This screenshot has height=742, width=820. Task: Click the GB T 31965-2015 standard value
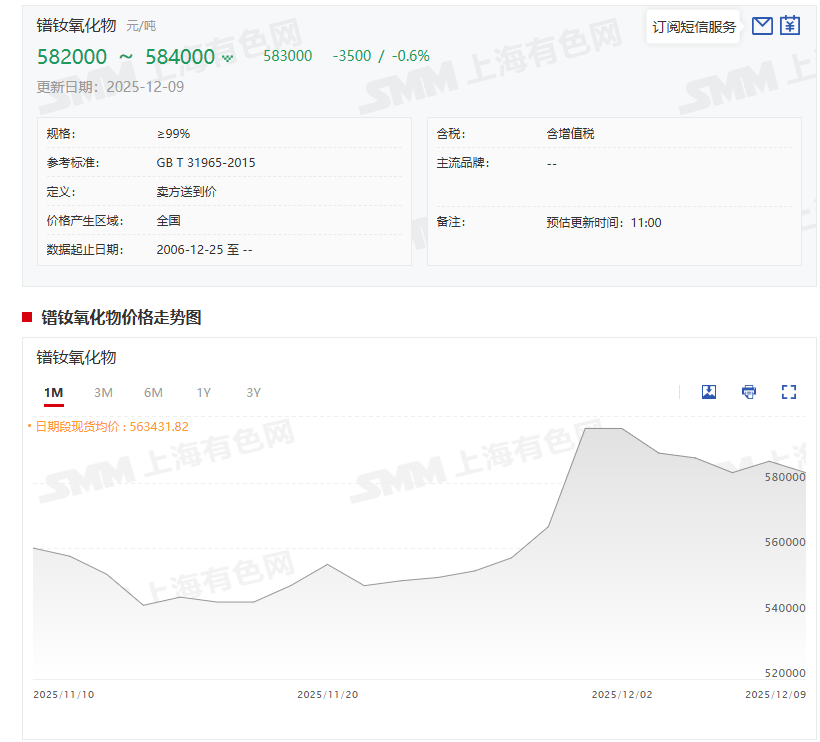point(206,162)
